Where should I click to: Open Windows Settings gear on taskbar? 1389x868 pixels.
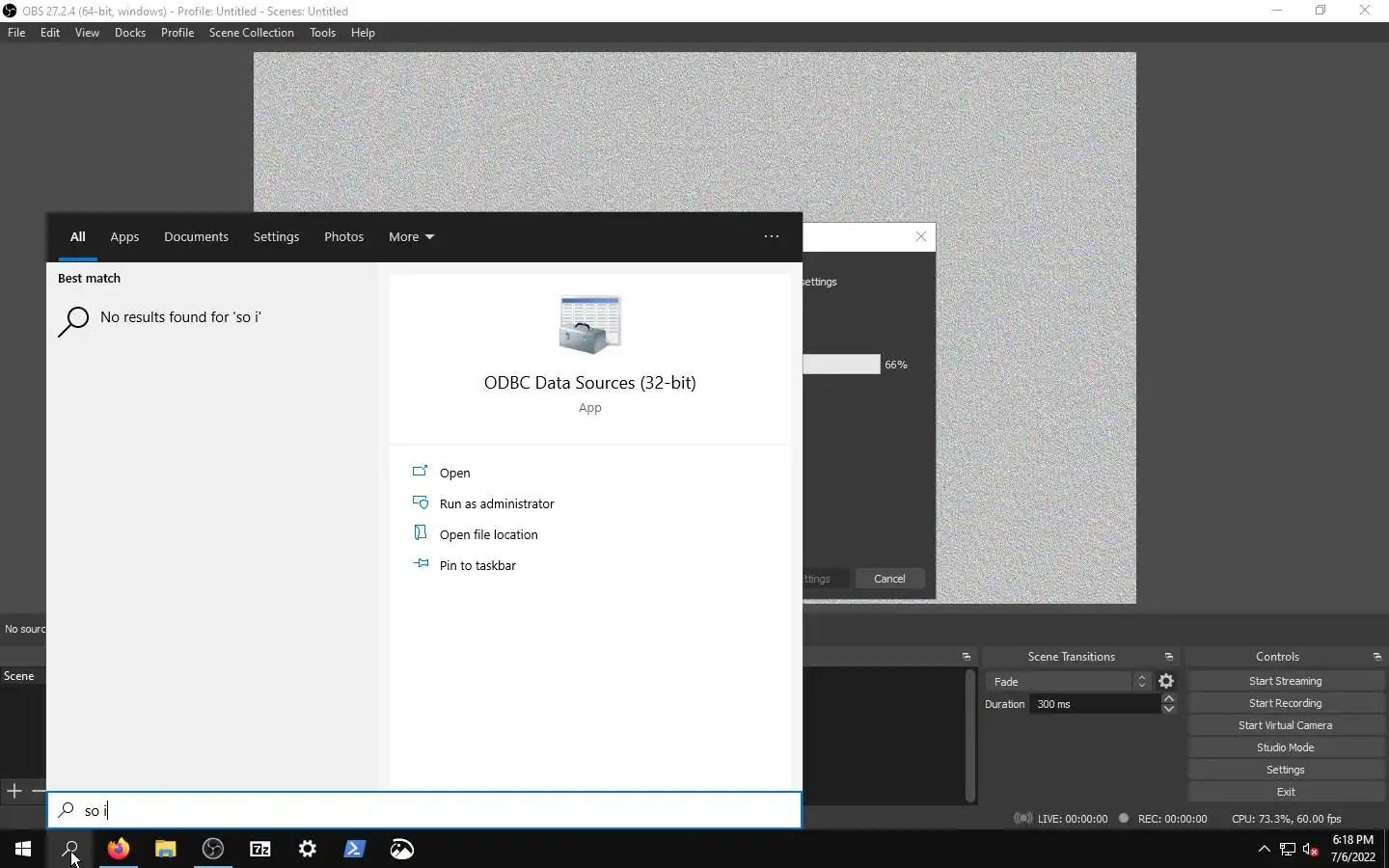[x=307, y=849]
